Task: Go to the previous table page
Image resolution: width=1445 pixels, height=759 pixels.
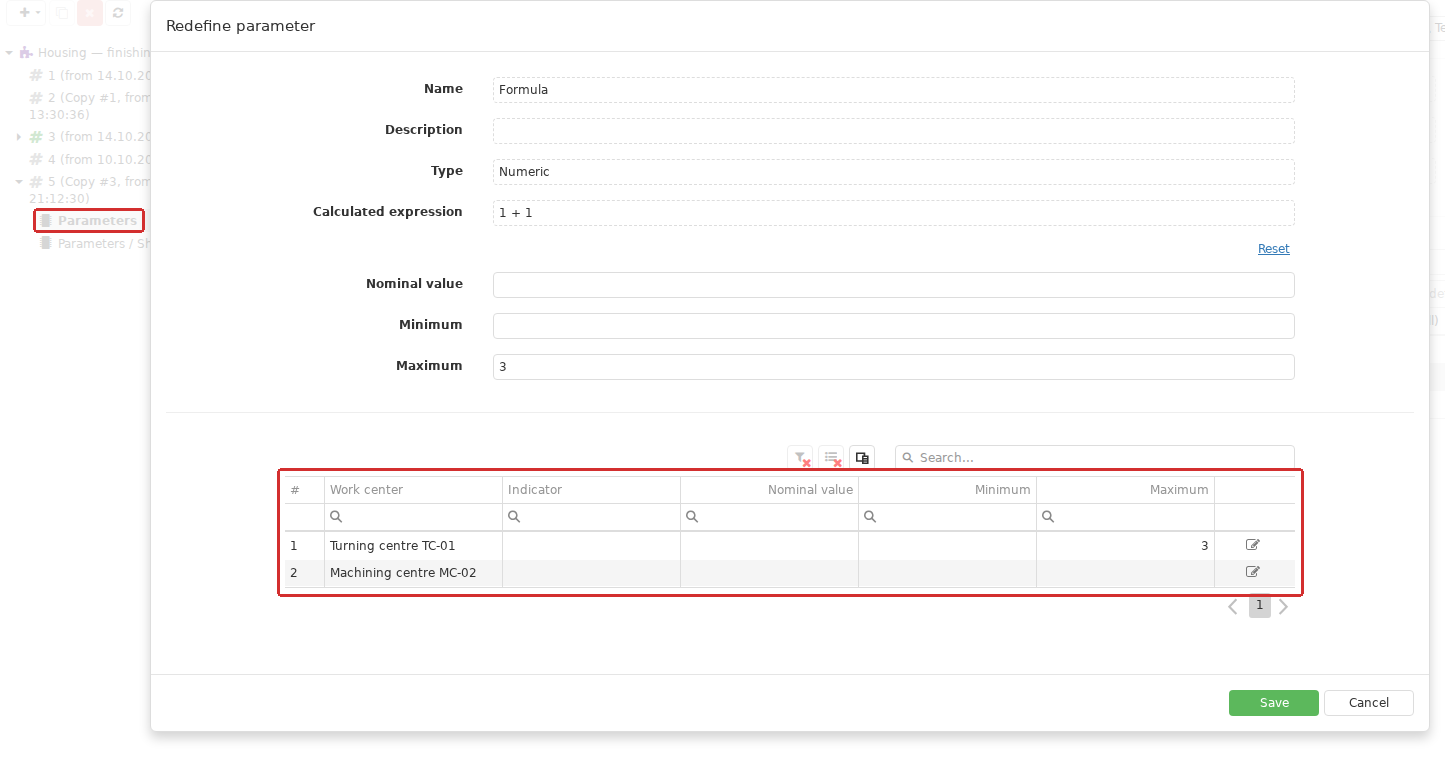Action: click(x=1233, y=606)
